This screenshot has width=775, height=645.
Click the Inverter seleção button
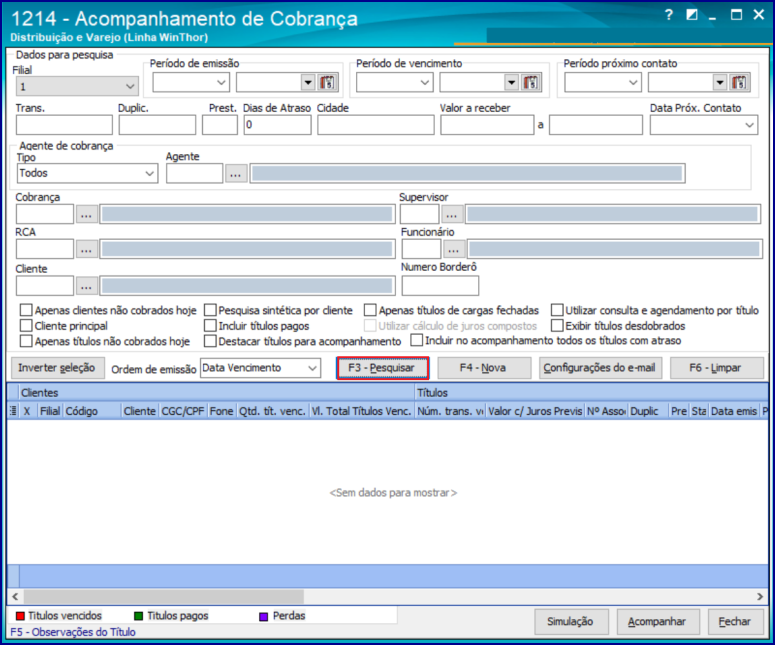[x=57, y=368]
